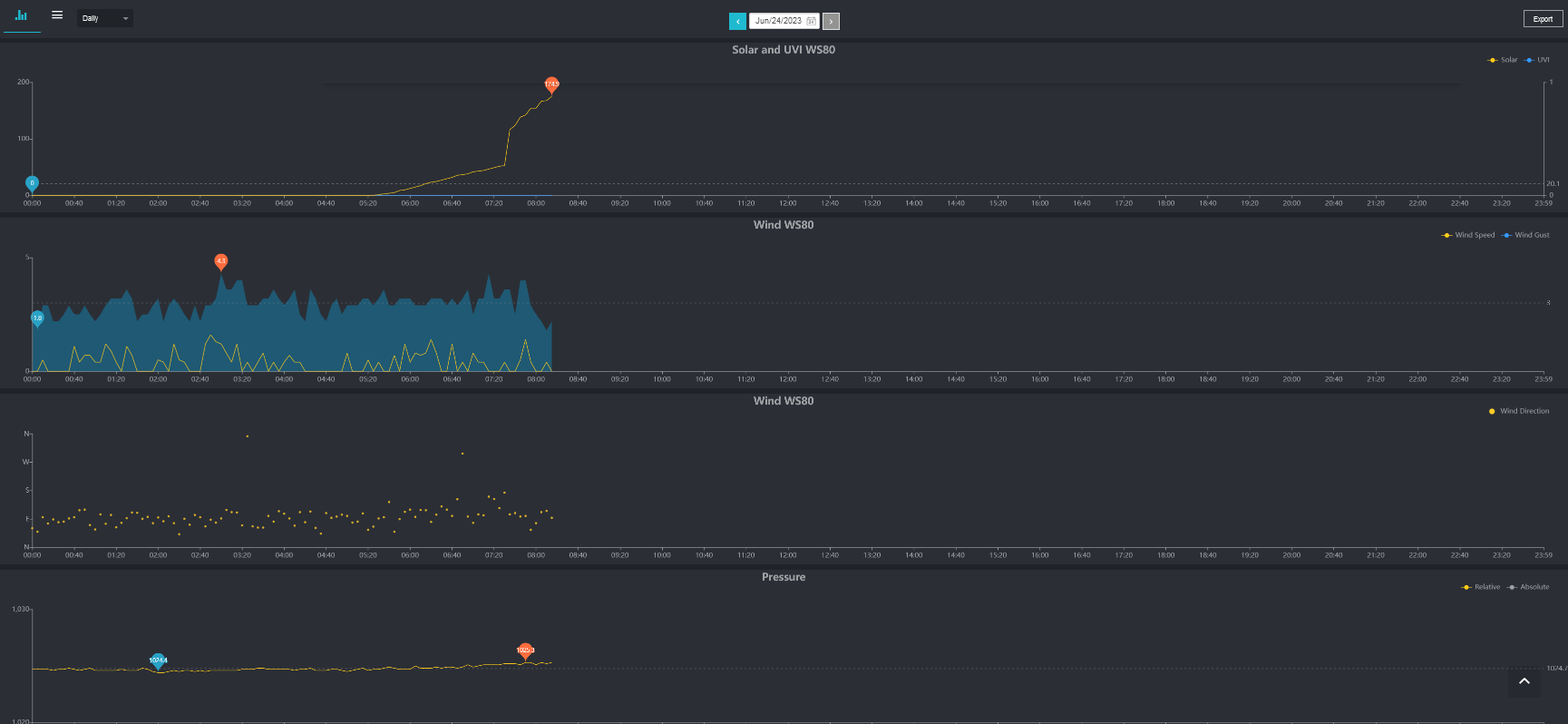Click the 1024.4 pressure minimum marker
This screenshot has width=1568, height=724.
pyautogui.click(x=158, y=660)
